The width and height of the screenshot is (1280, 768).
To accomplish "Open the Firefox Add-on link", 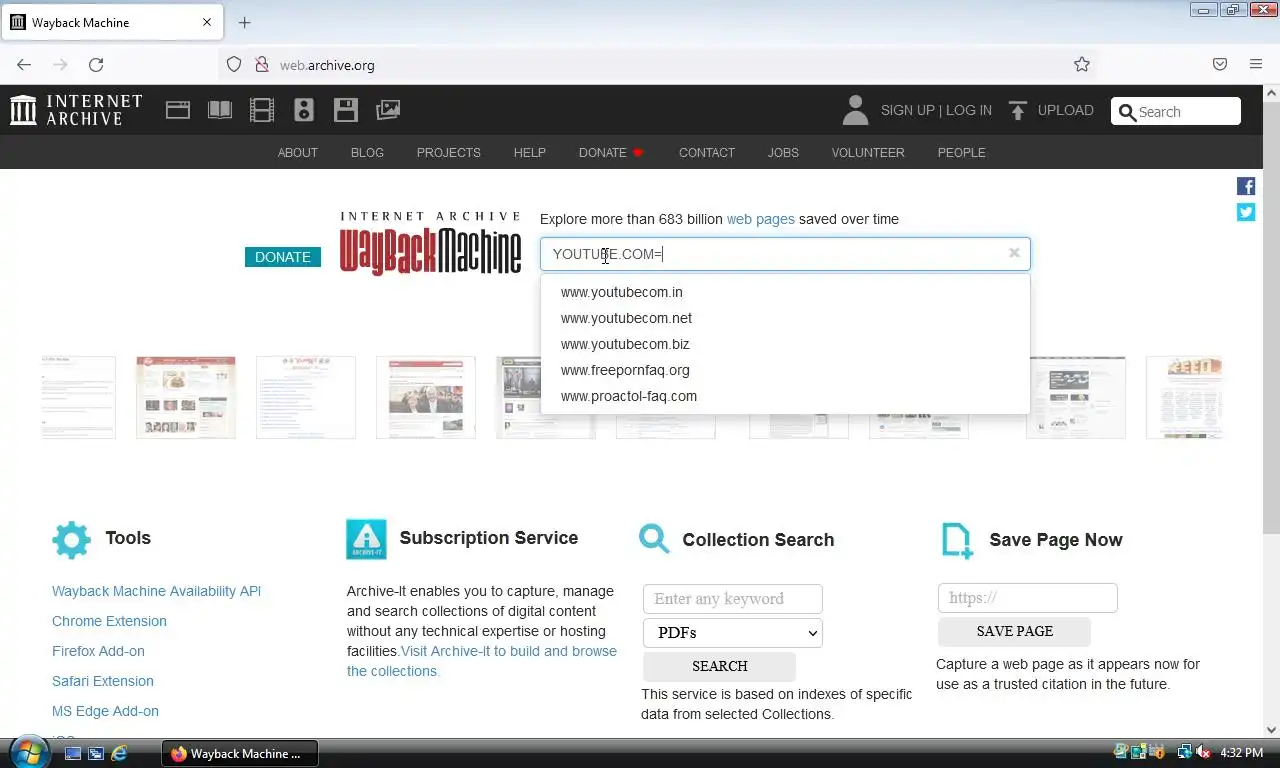I will point(98,651).
